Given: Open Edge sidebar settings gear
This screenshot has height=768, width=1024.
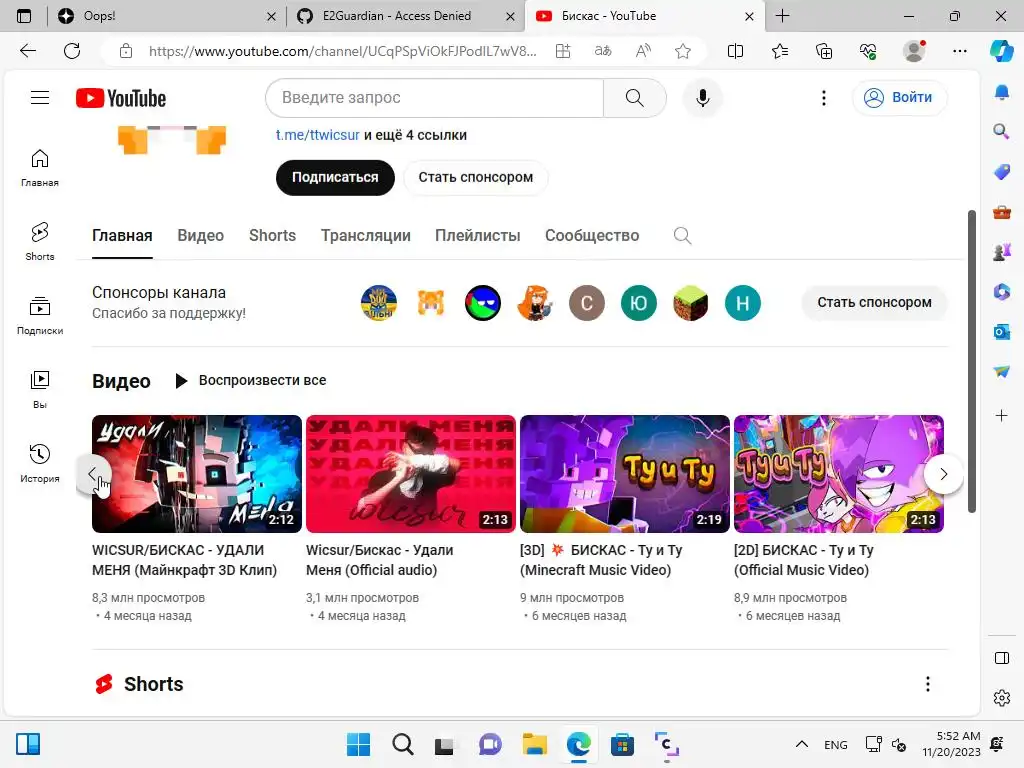Looking at the screenshot, I should pos(1001,698).
